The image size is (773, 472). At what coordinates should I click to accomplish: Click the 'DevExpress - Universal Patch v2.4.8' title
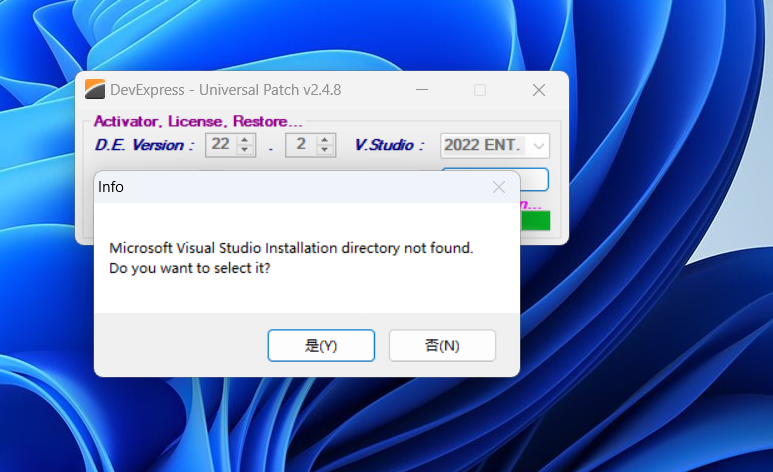(x=226, y=90)
